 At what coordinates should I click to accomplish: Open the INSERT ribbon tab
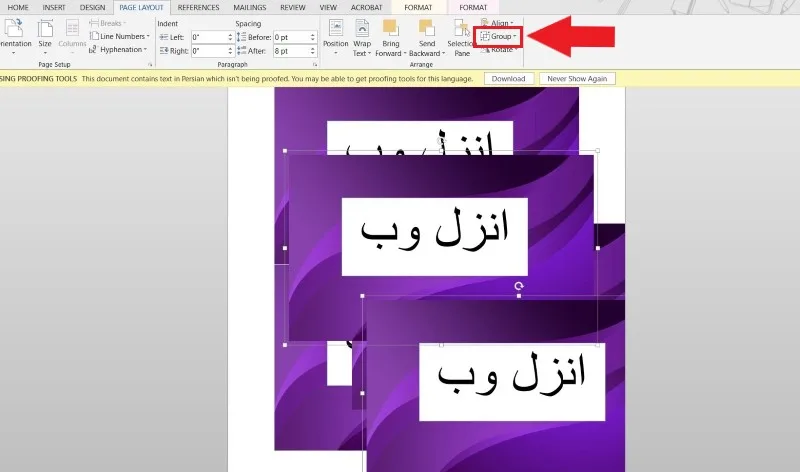point(54,7)
